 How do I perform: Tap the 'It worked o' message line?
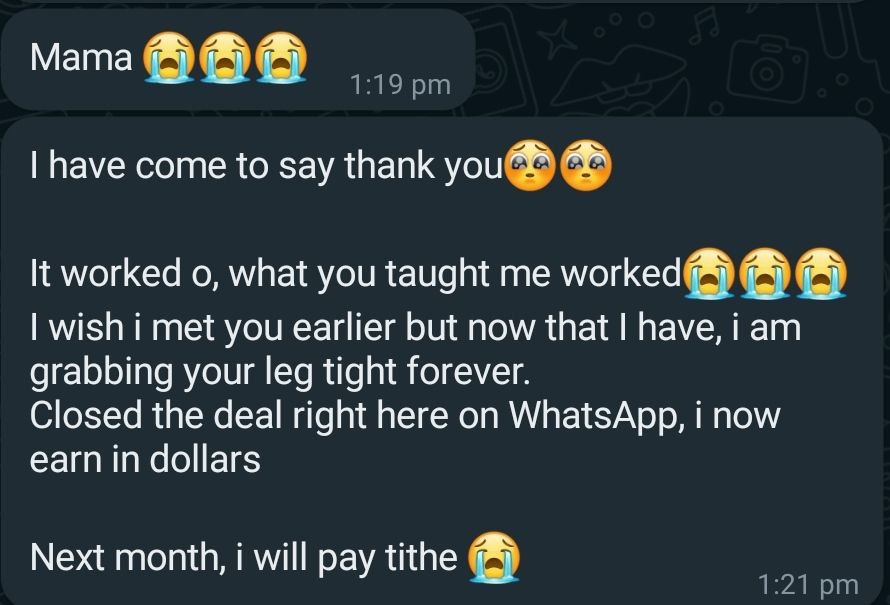[355, 274]
